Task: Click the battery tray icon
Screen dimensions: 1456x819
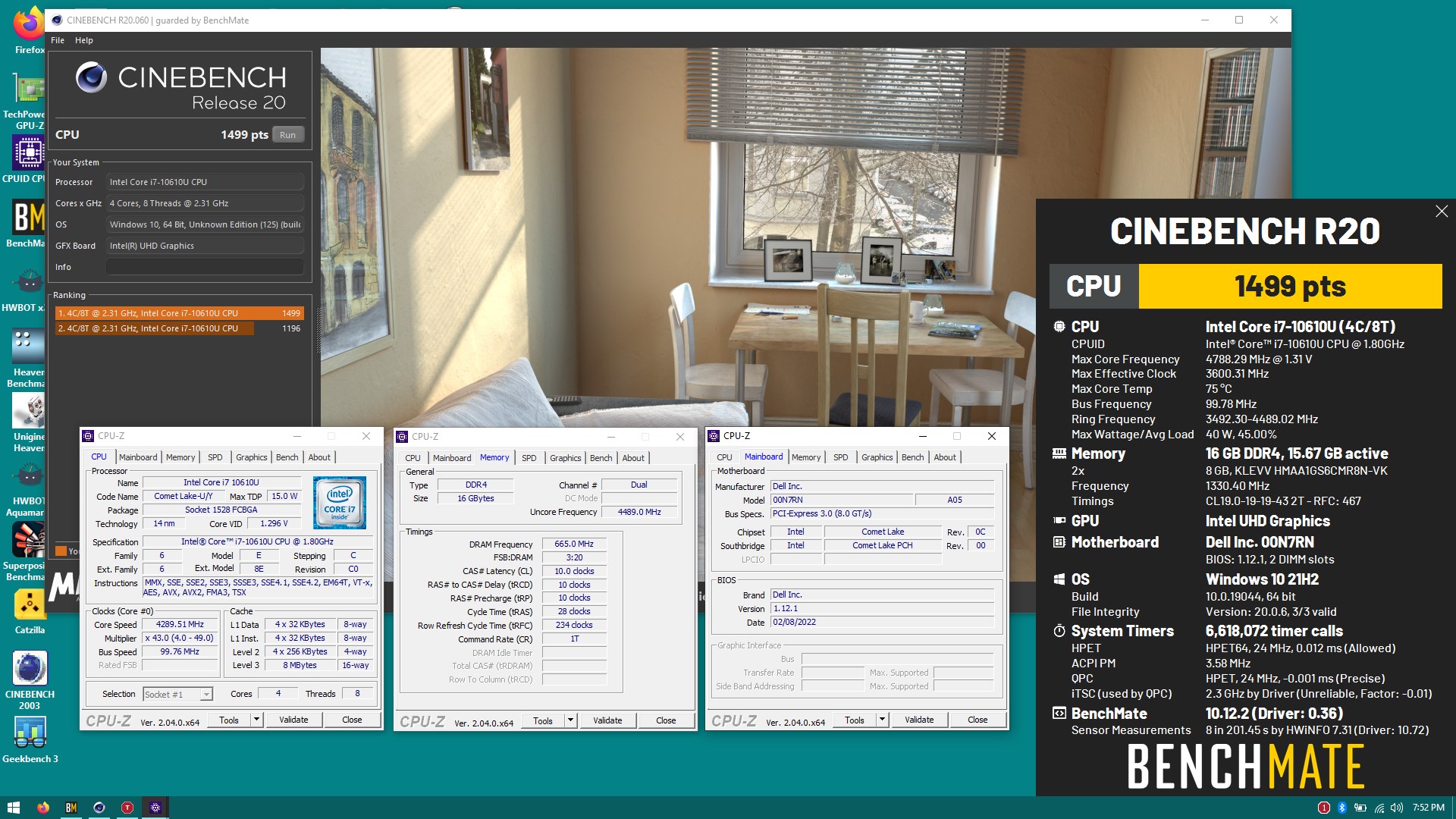Action: (1360, 808)
